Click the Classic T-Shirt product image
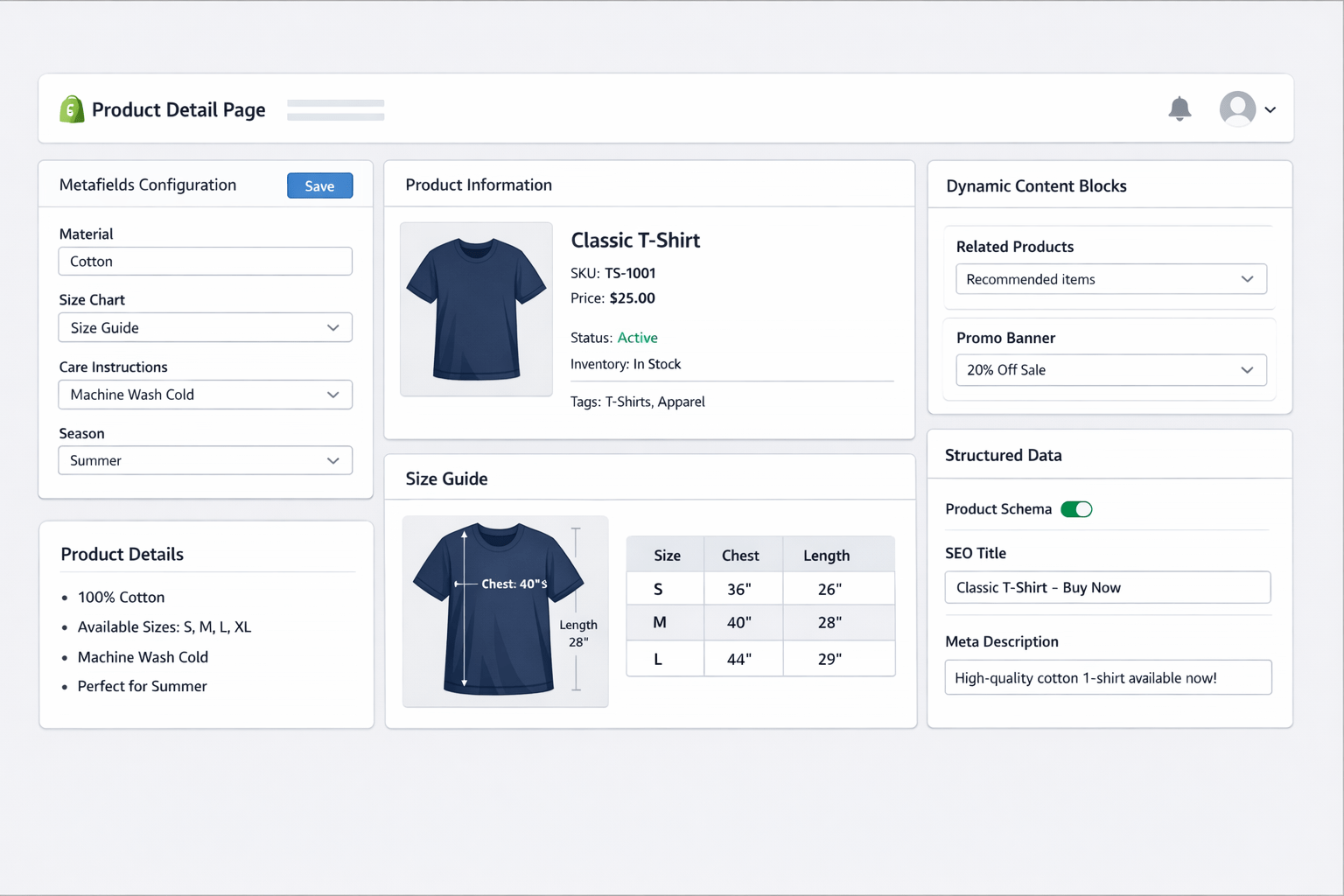This screenshot has height=896, width=1344. (x=476, y=309)
